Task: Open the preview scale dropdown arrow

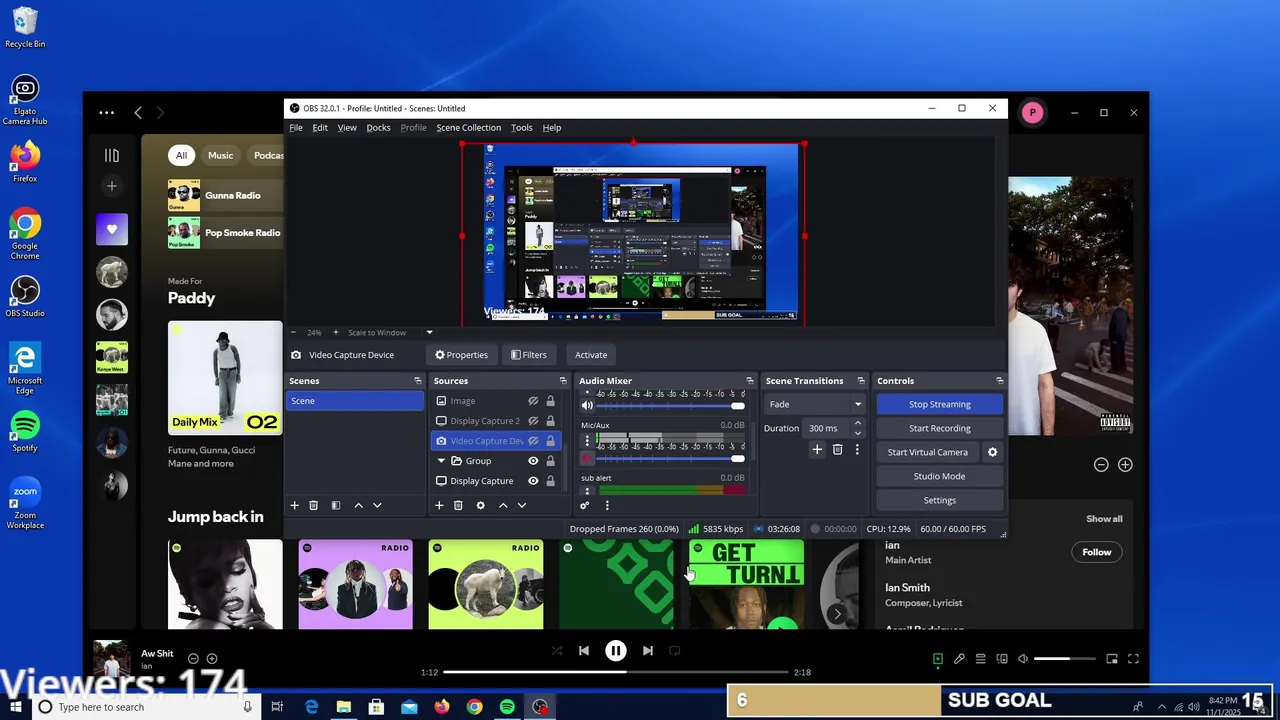Action: [x=430, y=332]
